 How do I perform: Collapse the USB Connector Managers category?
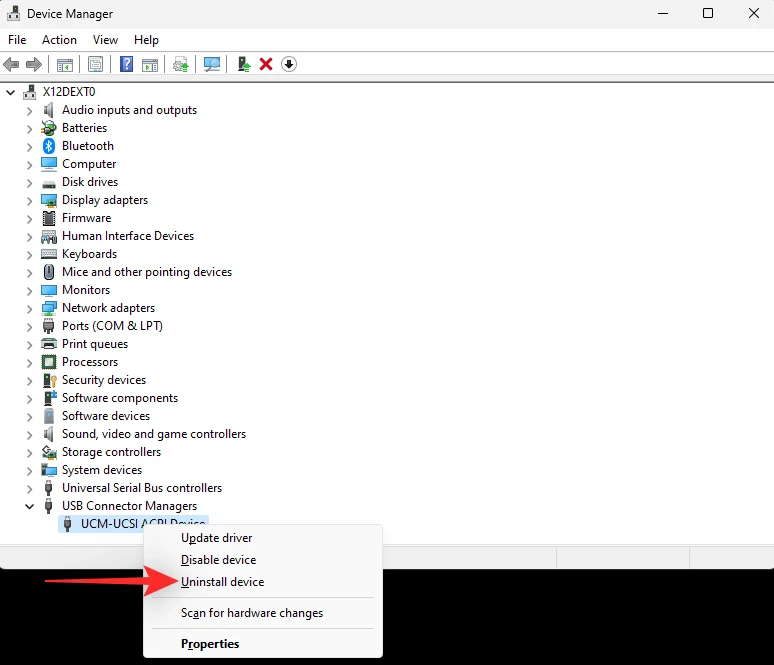click(x=29, y=507)
